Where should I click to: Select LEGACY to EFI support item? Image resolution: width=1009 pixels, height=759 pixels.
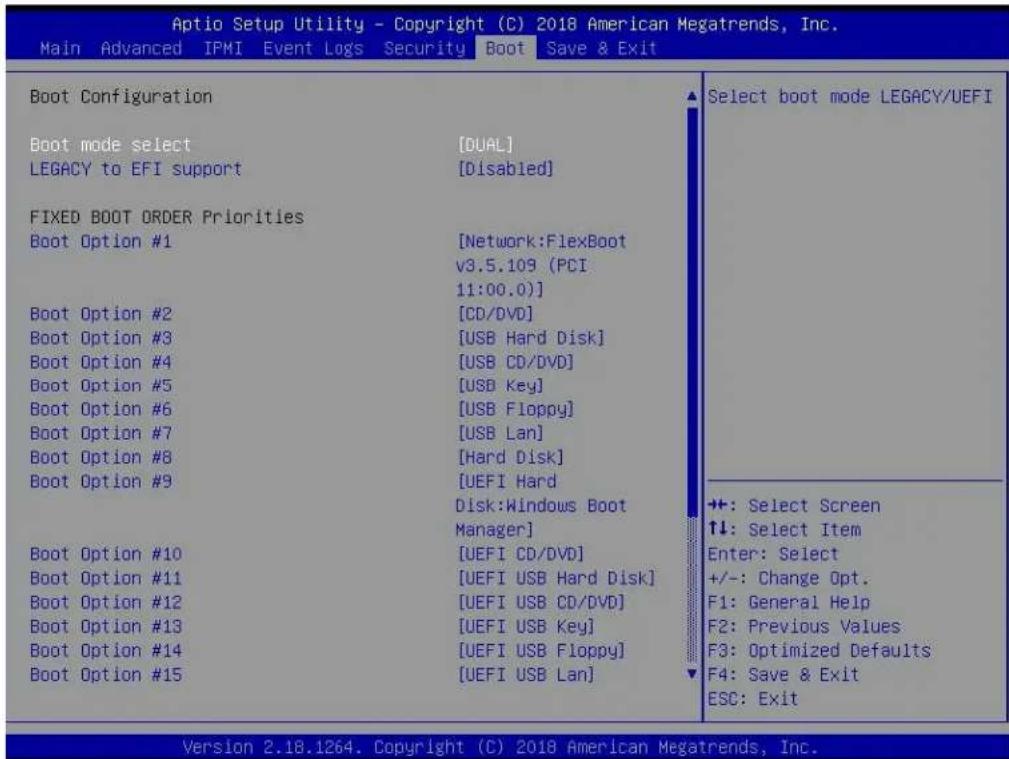(136, 169)
